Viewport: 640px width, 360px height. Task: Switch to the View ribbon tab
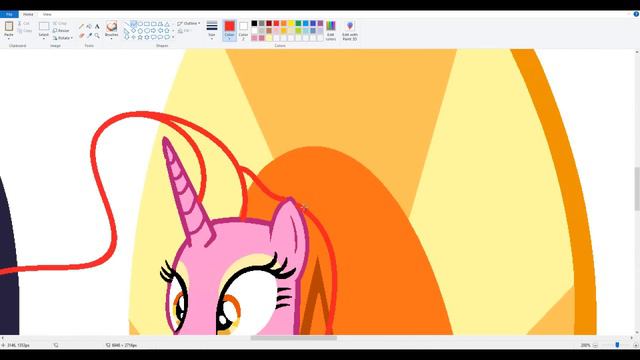point(47,14)
